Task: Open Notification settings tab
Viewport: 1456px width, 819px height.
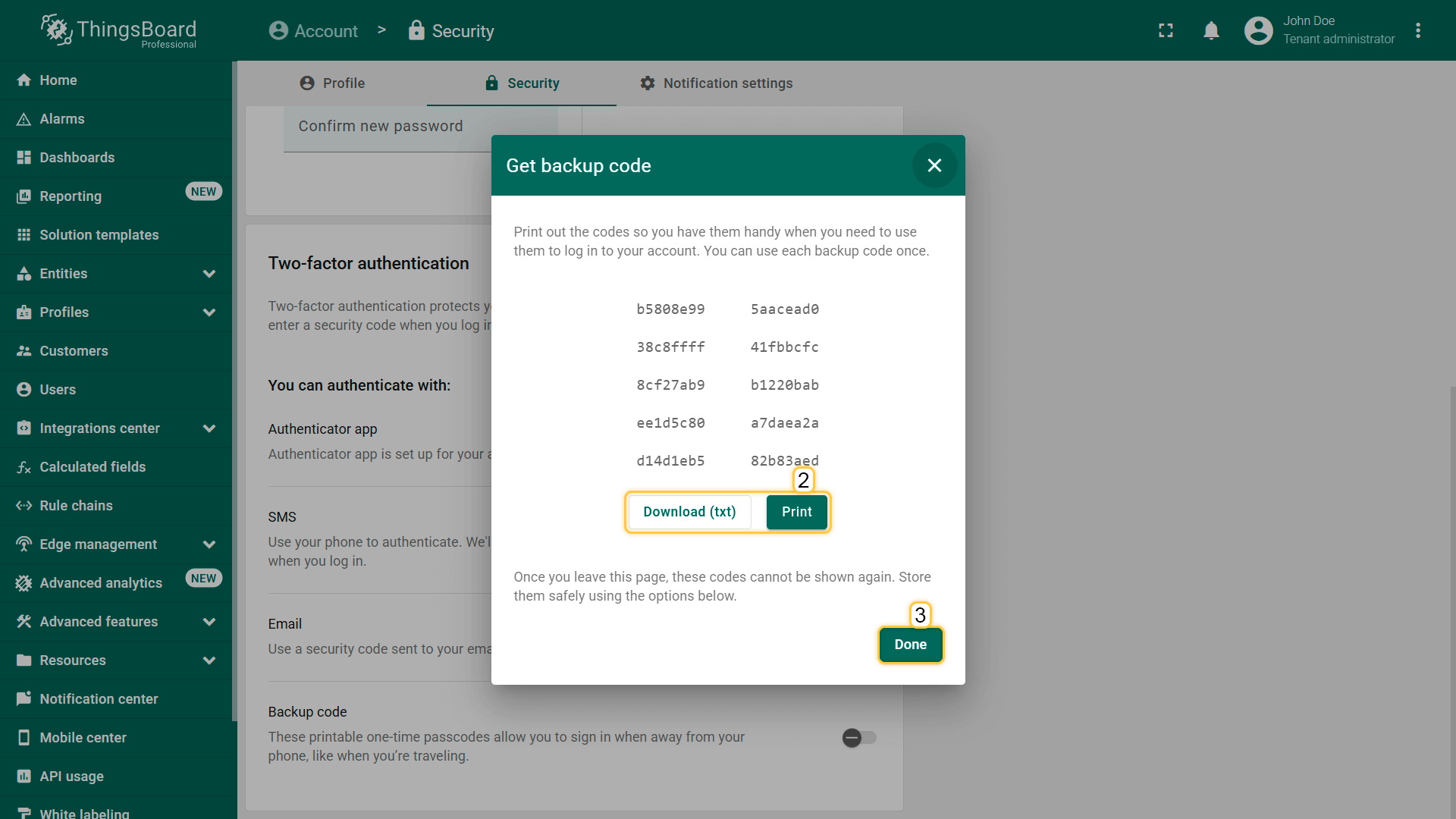Action: [716, 83]
